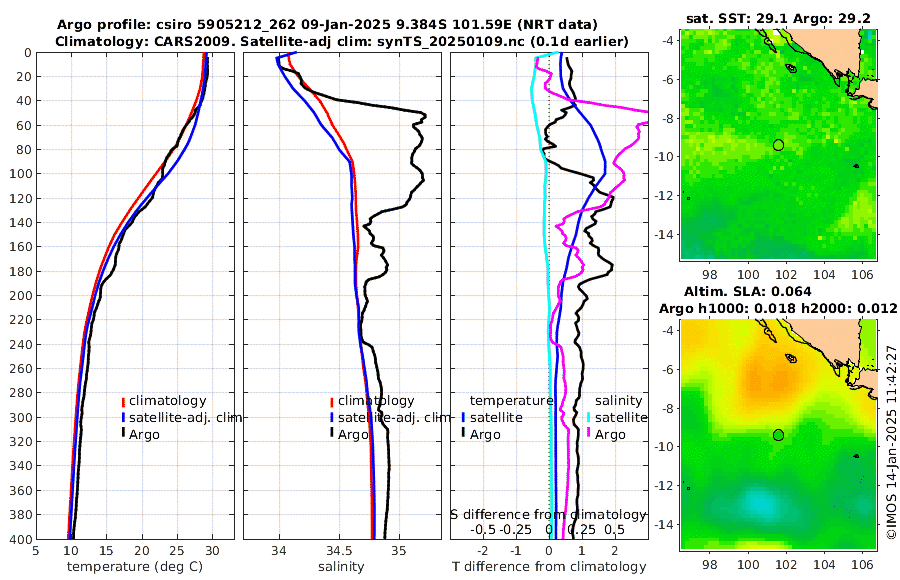Image resolution: width=900 pixels, height=580 pixels.
Task: Click the depth tick label 400
Action: pos(20,539)
